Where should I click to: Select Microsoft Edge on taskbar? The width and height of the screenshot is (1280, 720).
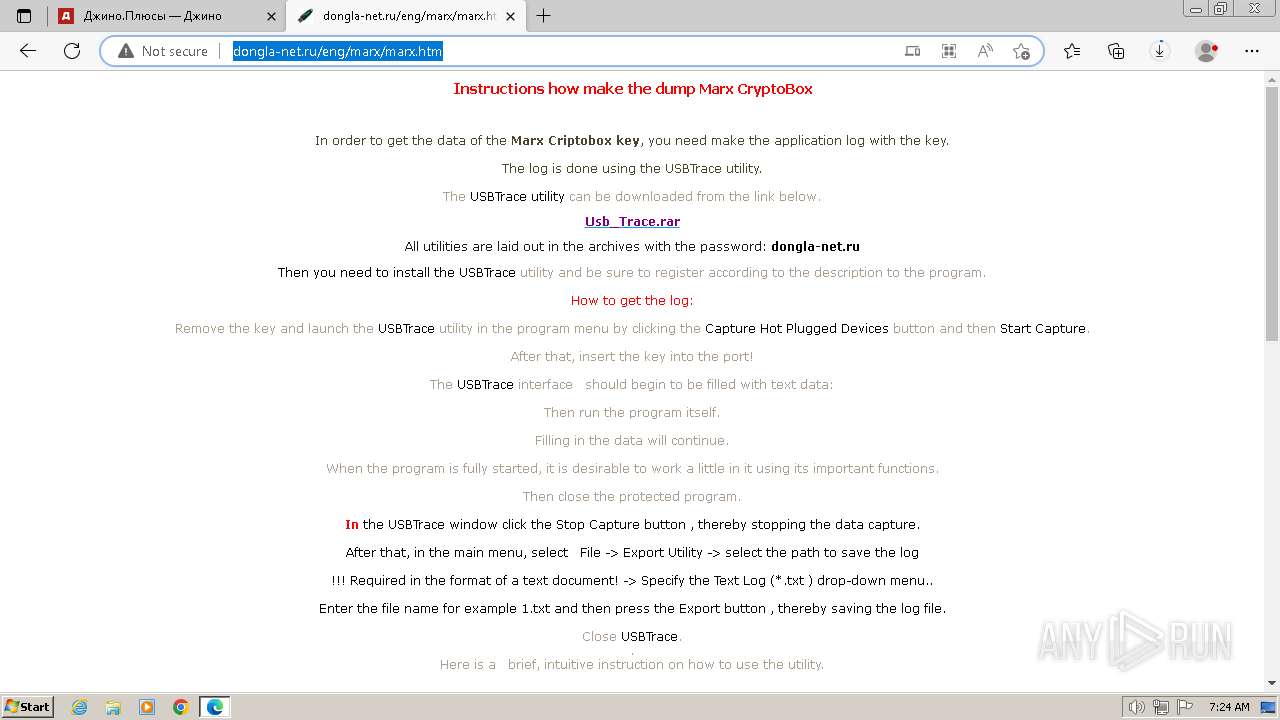coord(215,707)
